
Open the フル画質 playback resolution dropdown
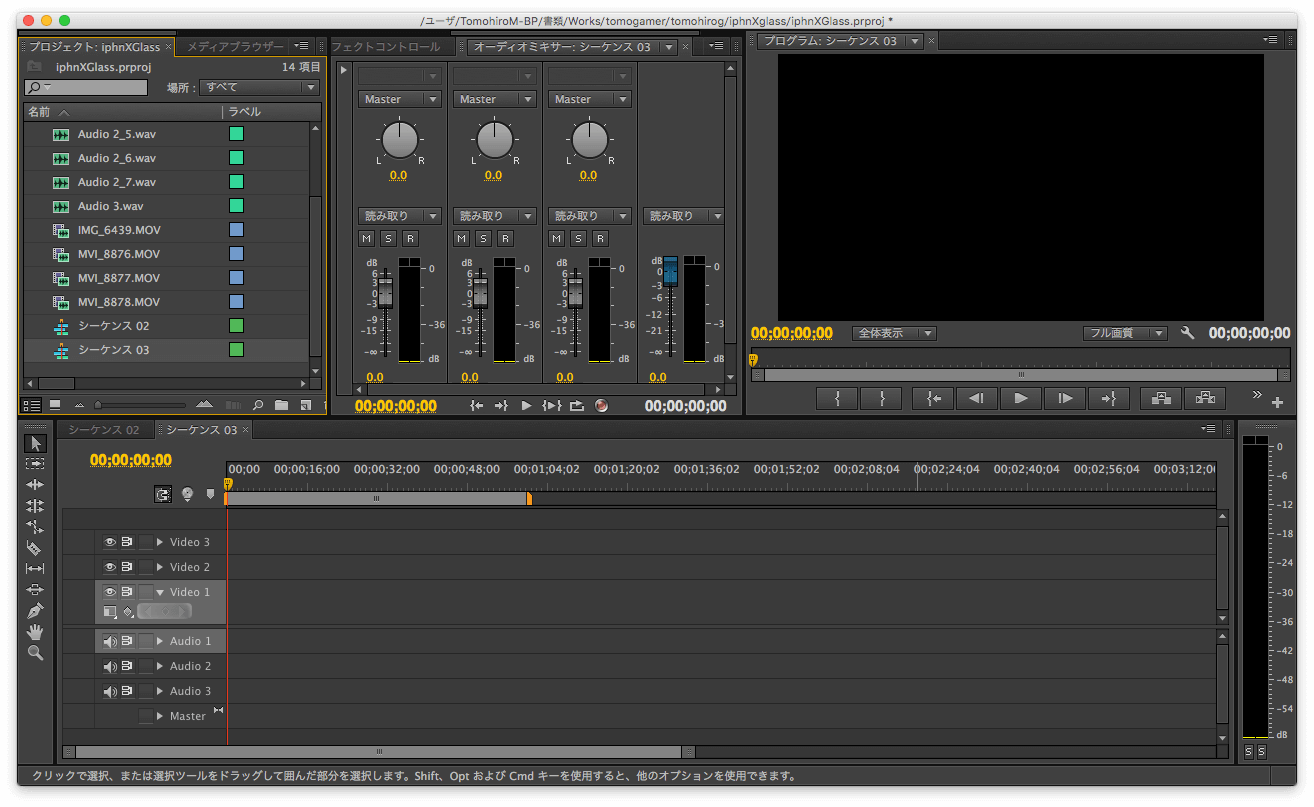point(1125,333)
